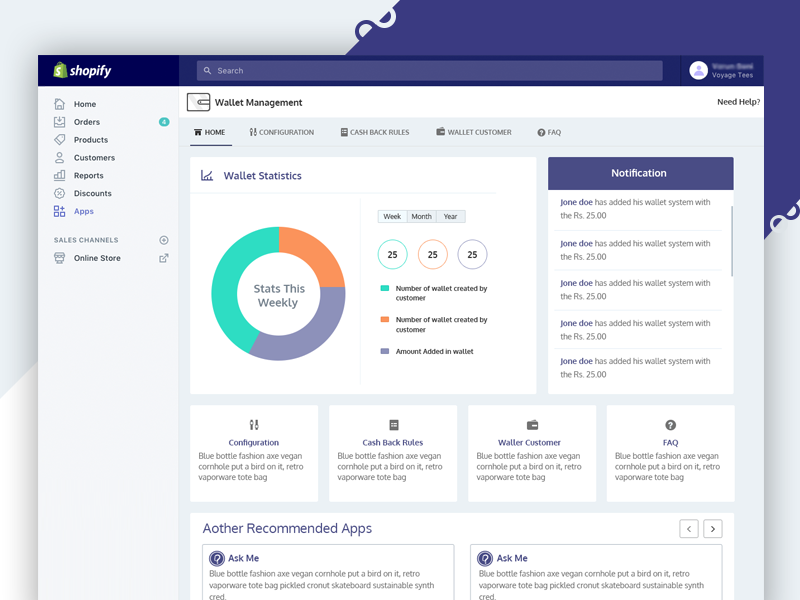Screen dimensions: 800x600
Task: Add a sales channel with plus icon
Action: [x=164, y=240]
